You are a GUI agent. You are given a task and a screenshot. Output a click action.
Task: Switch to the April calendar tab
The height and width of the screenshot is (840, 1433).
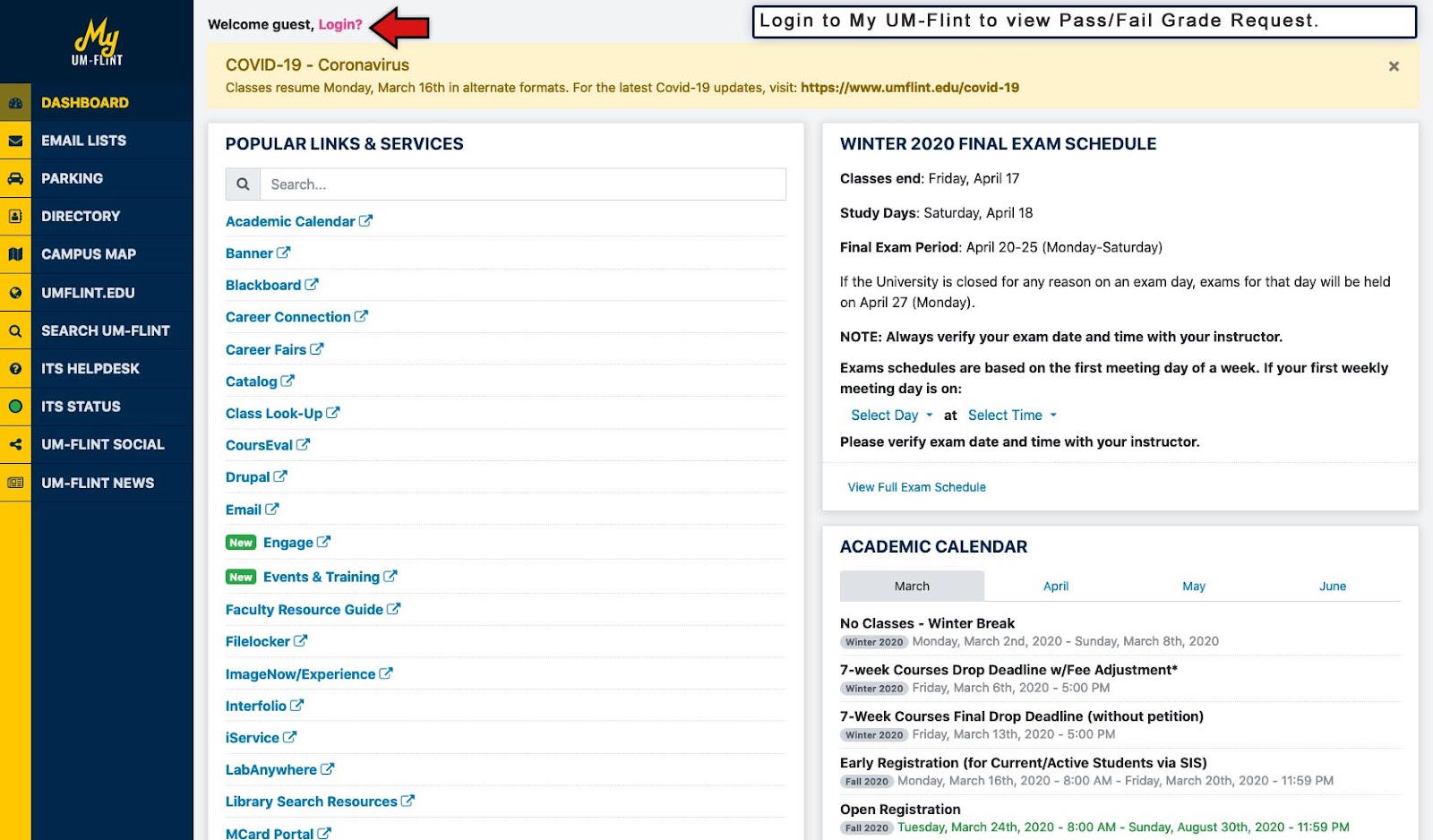click(1056, 586)
